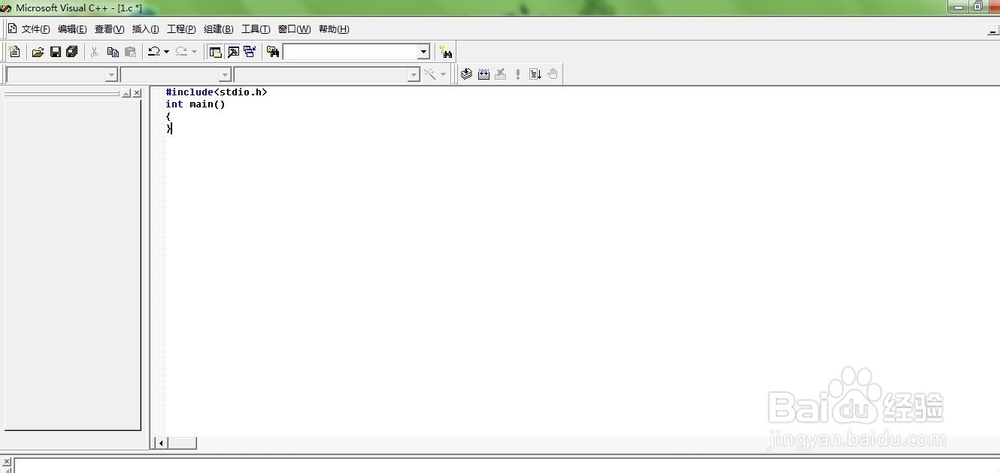Open the 工具(T) menu
Screen dimensions: 1000x473
click(x=256, y=29)
